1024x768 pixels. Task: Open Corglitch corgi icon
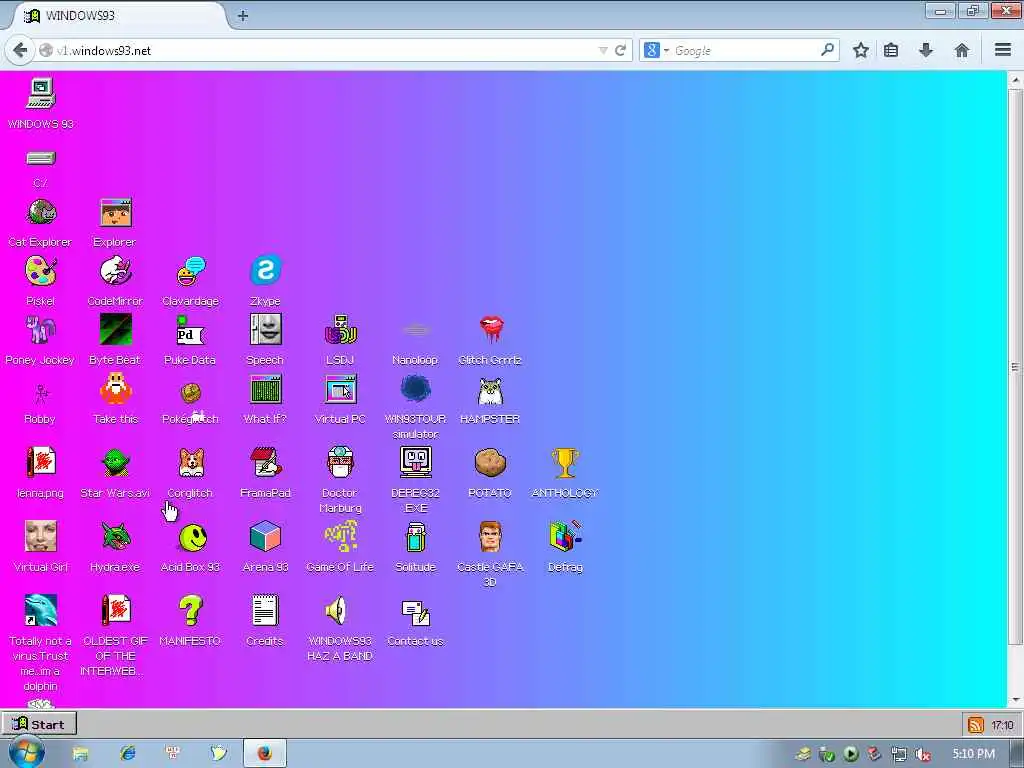point(191,462)
